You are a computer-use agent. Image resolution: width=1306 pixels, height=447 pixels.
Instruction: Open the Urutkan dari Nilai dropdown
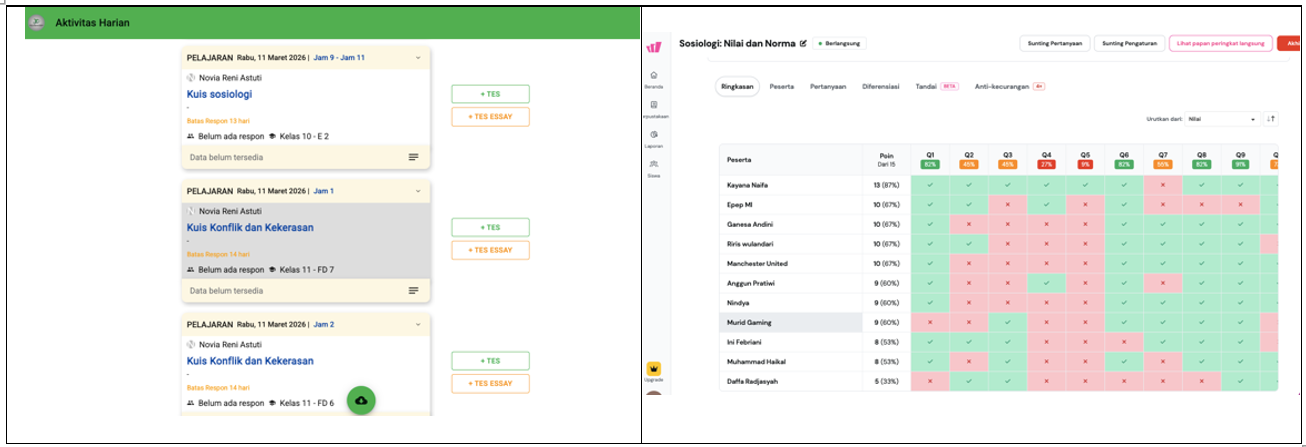coord(1221,119)
